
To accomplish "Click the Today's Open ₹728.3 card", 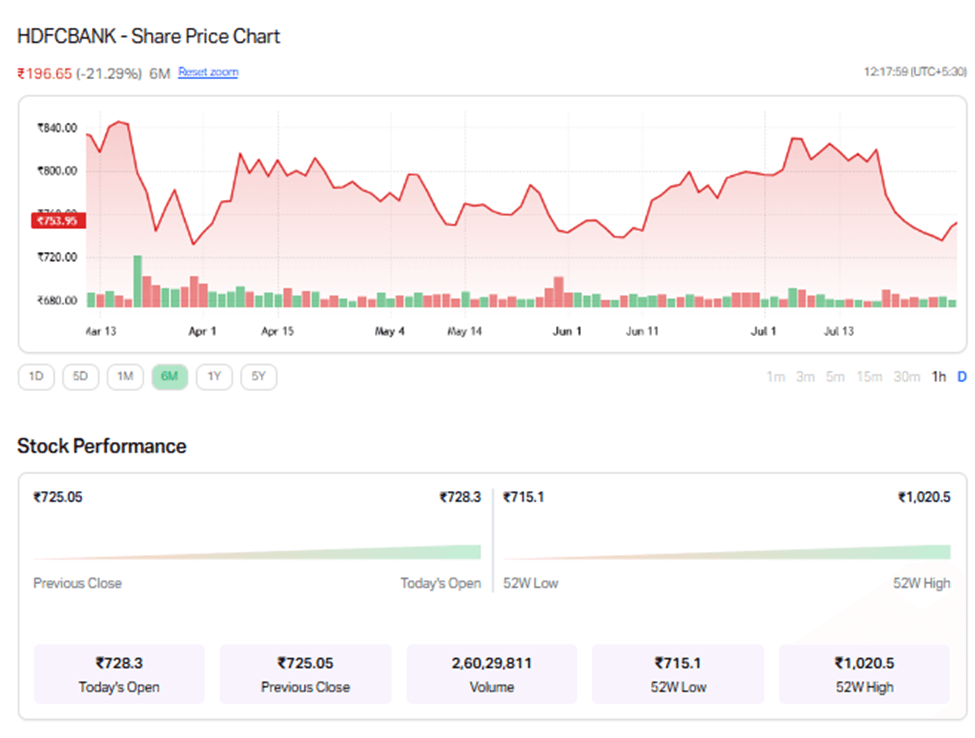I will click(119, 674).
